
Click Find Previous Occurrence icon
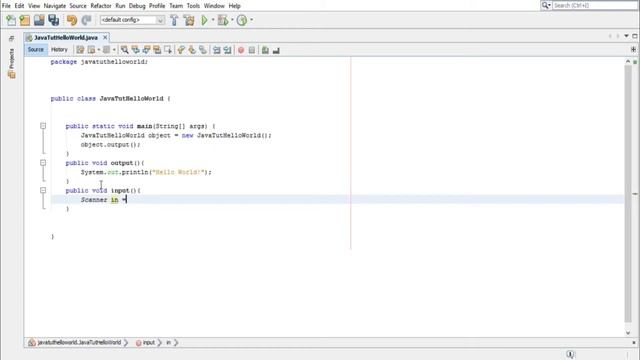click(136, 50)
